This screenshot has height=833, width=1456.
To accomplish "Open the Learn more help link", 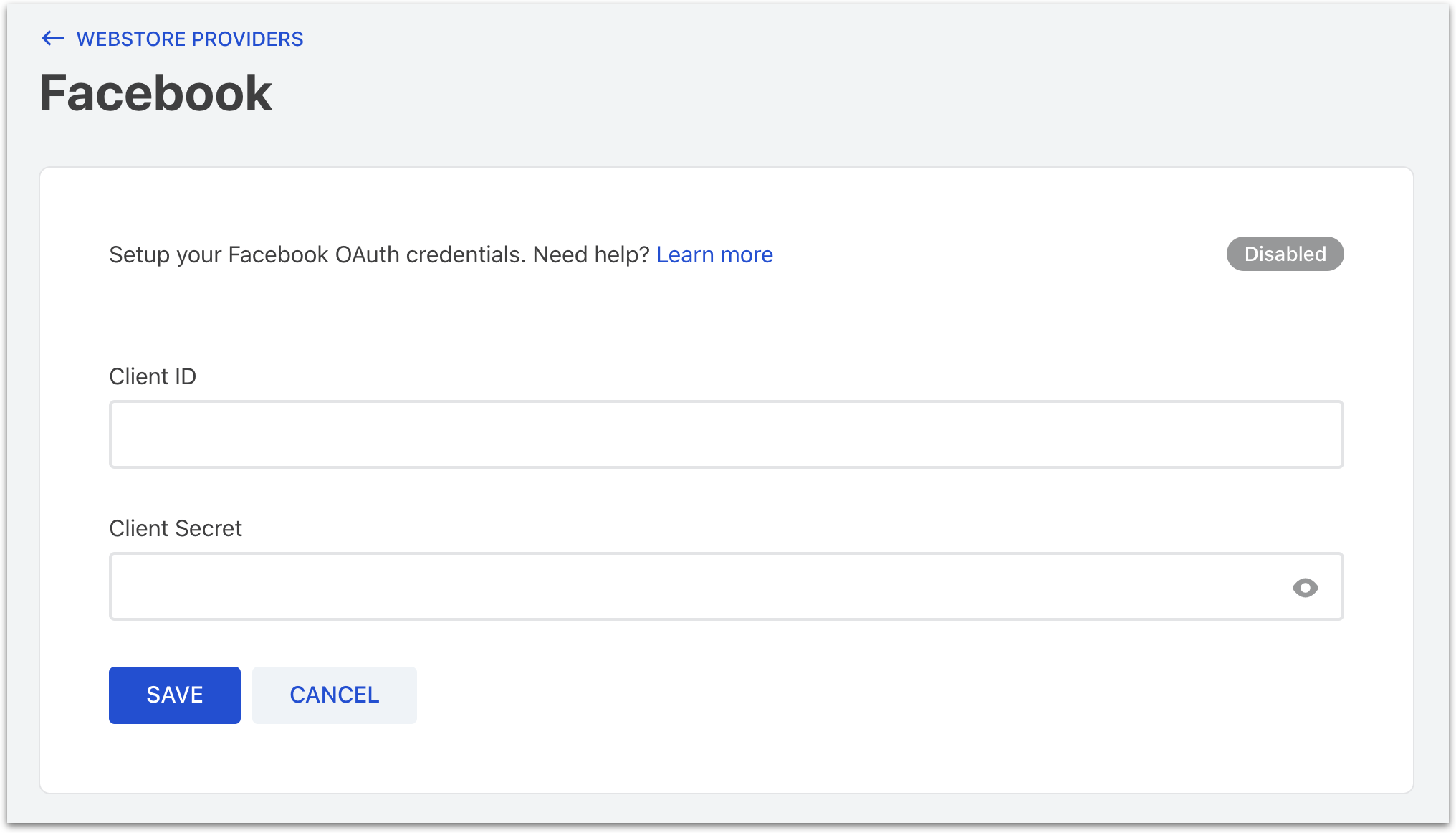I will pos(714,254).
